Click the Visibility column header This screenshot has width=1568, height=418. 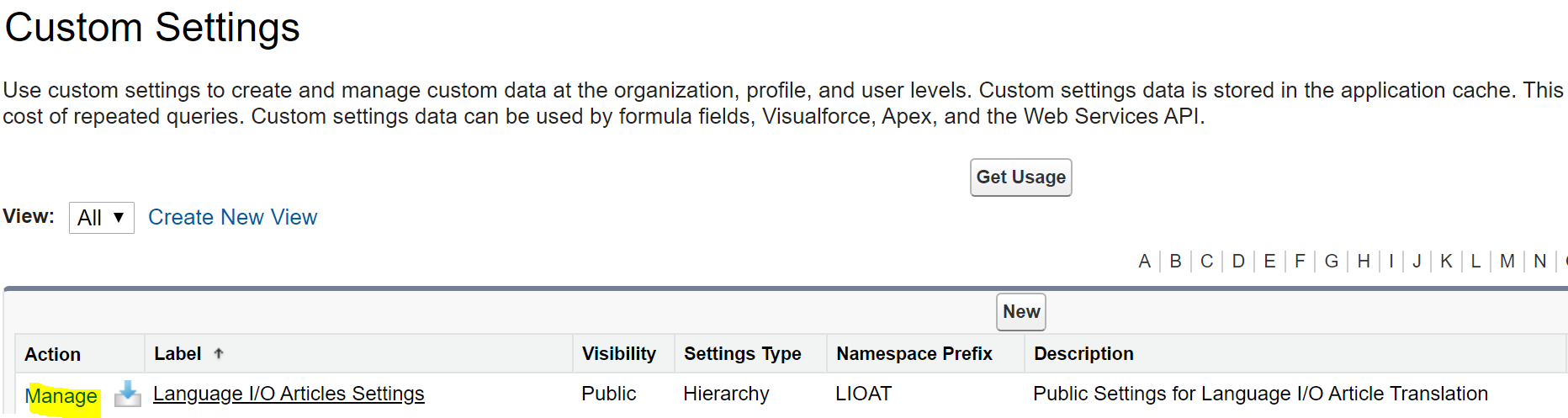(x=618, y=354)
